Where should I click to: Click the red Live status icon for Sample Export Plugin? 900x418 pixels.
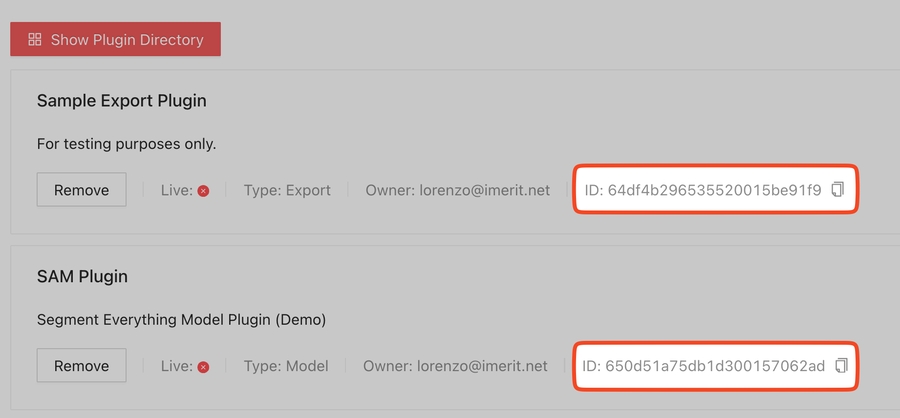[203, 191]
